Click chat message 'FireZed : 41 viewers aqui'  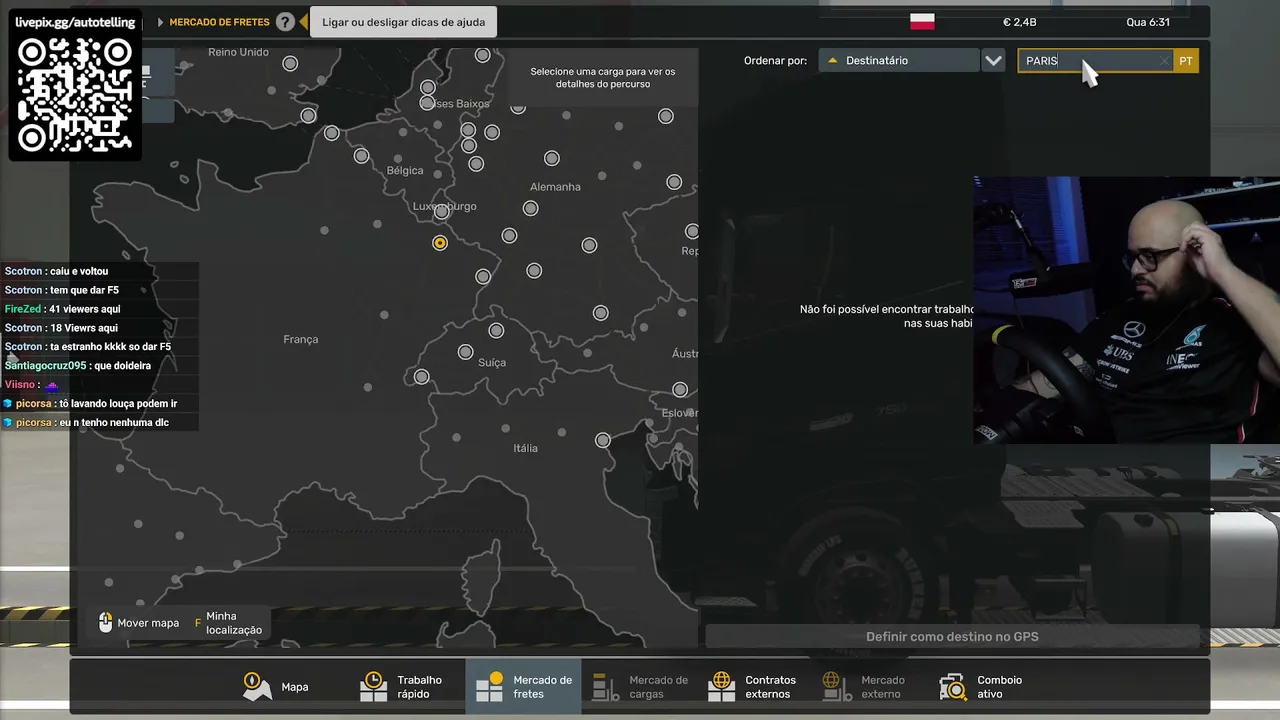[62, 309]
